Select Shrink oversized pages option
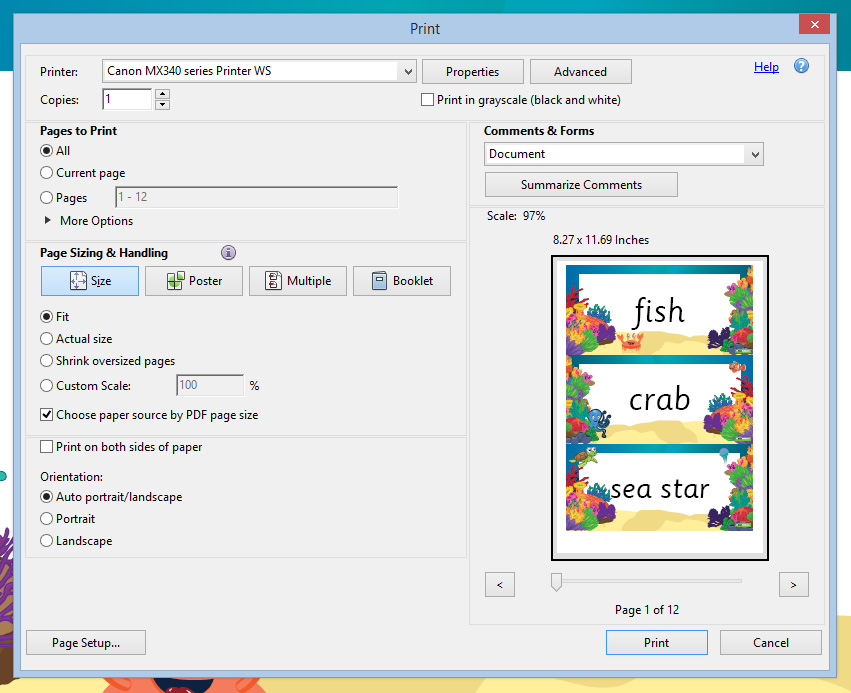The height and width of the screenshot is (693, 851). click(x=47, y=361)
